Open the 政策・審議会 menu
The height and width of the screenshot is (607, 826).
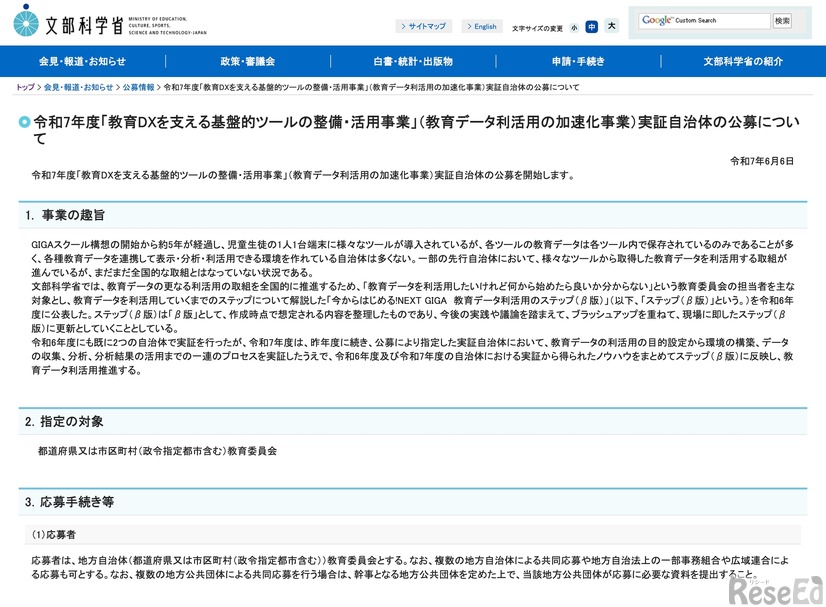pos(248,61)
